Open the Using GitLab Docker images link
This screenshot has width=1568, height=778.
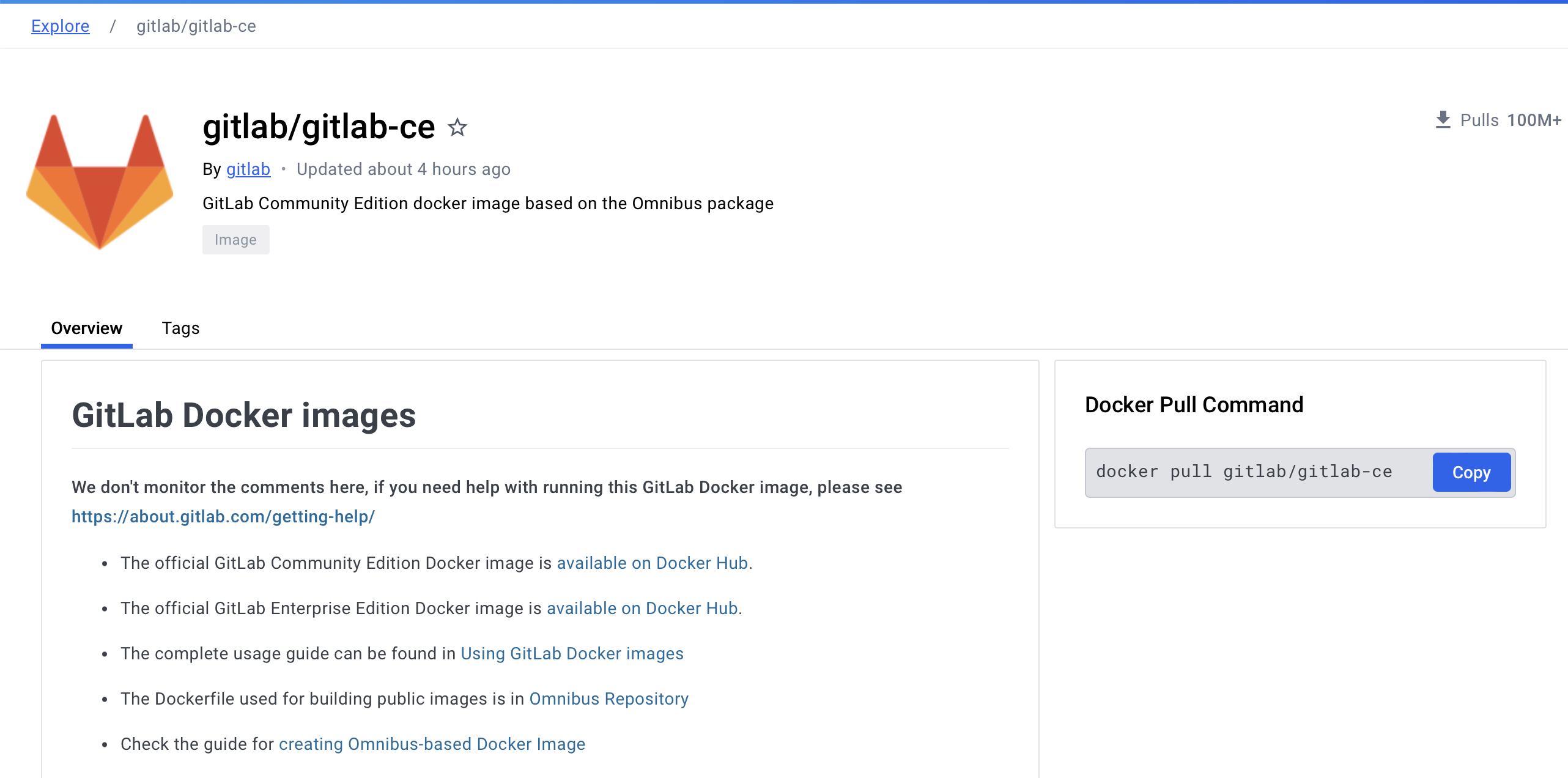(572, 653)
